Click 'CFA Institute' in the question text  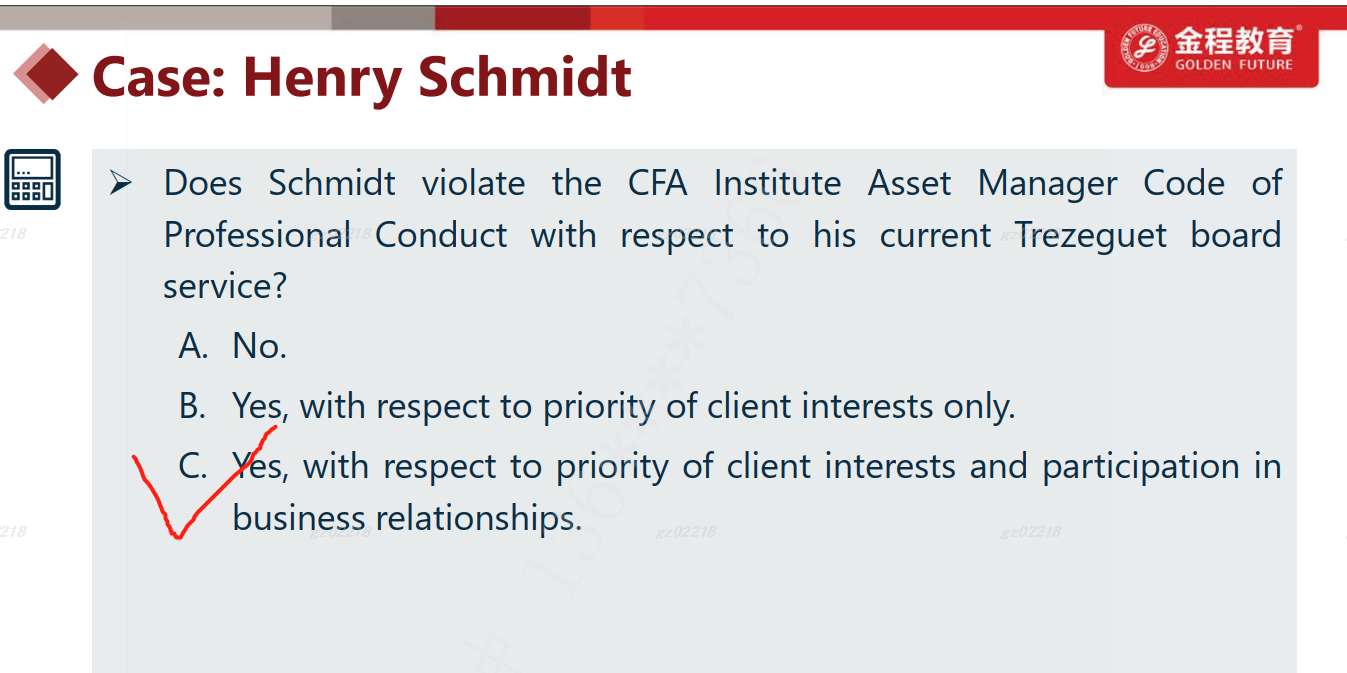coord(734,184)
